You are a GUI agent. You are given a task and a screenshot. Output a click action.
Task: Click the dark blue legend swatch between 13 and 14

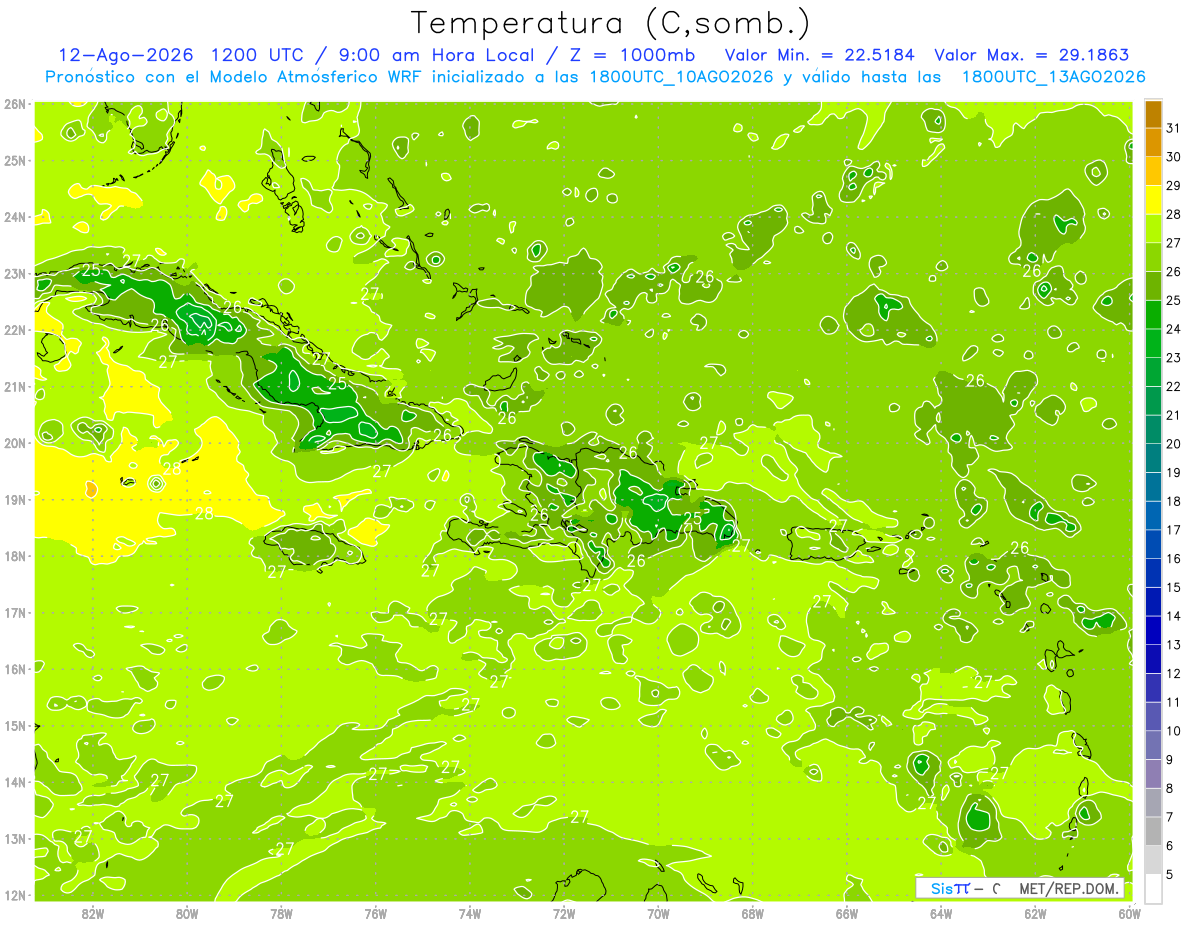click(1153, 631)
